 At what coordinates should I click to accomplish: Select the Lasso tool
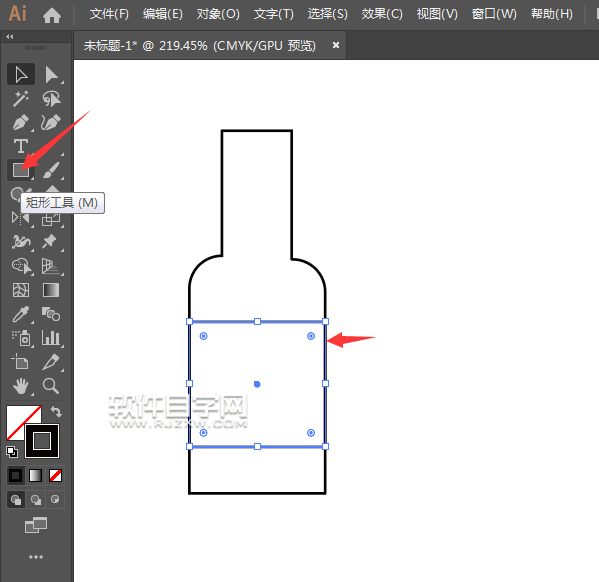coord(51,99)
